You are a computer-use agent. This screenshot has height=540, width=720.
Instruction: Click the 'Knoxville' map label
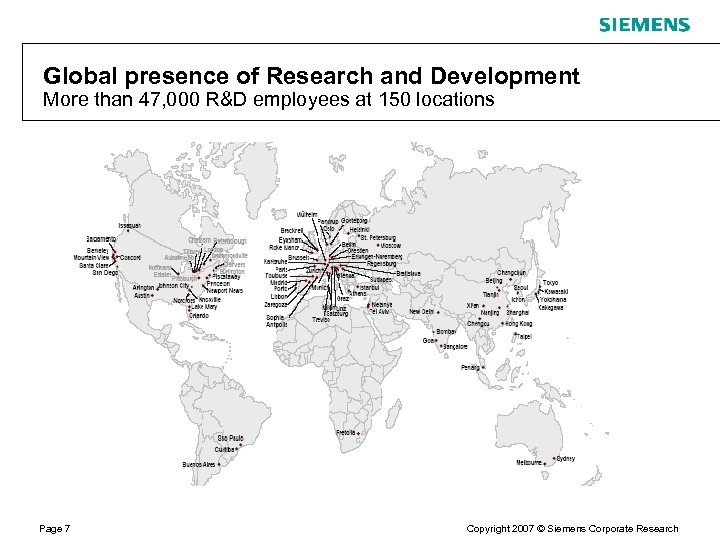(x=210, y=299)
